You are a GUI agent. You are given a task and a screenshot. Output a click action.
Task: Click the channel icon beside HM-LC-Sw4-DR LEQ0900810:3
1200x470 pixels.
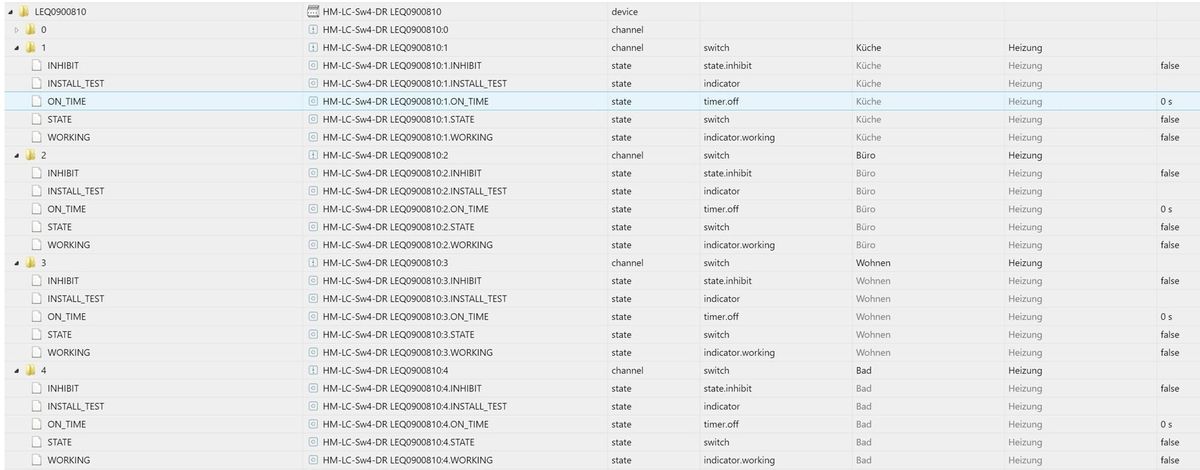tap(314, 263)
